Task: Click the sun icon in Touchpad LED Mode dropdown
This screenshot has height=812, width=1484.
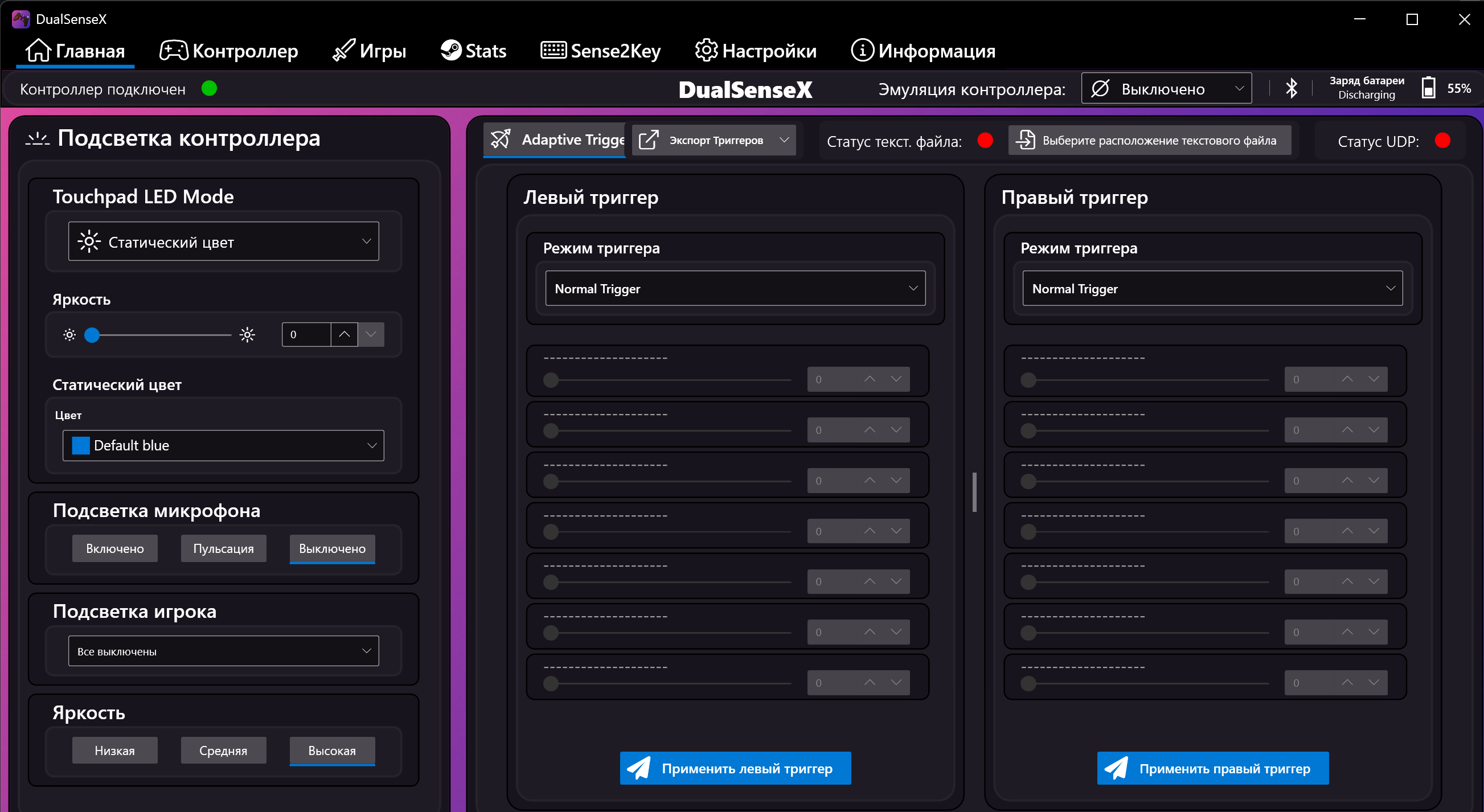Action: (89, 241)
